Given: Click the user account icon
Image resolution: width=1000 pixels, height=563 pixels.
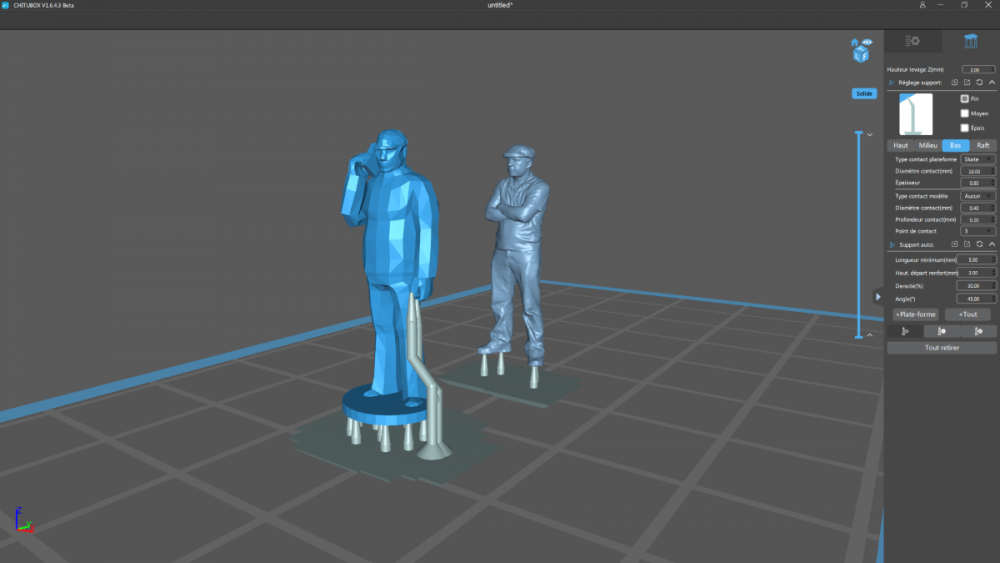Looking at the screenshot, I should click(x=922, y=5).
